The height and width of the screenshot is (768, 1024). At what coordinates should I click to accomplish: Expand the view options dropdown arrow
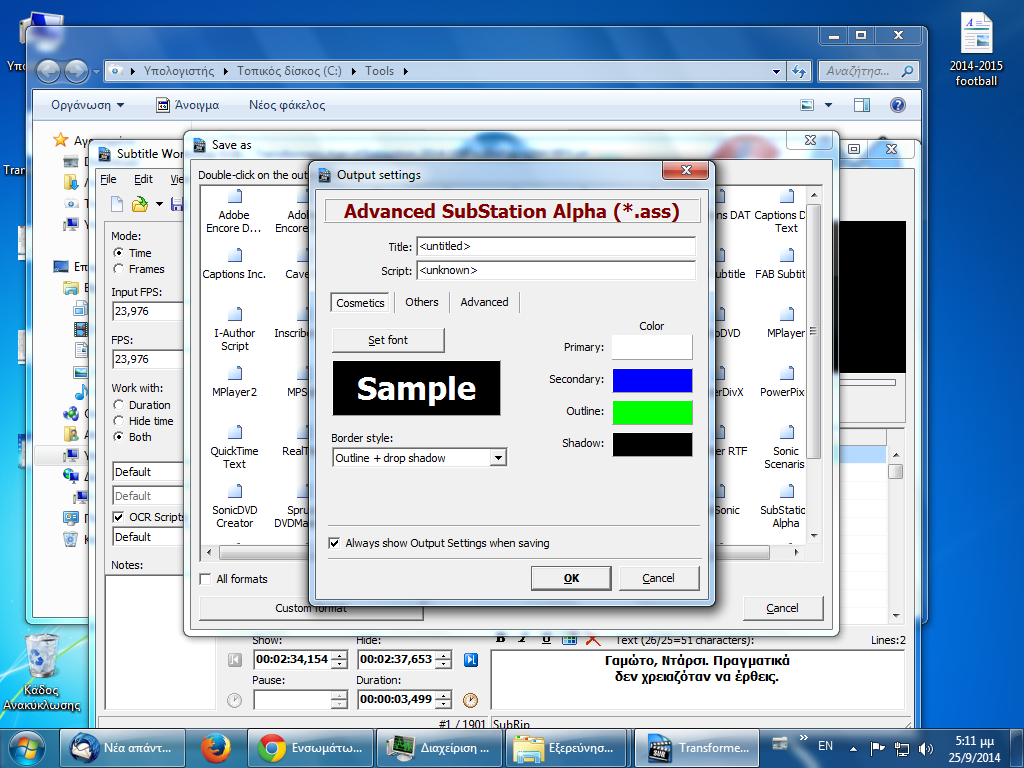(828, 105)
